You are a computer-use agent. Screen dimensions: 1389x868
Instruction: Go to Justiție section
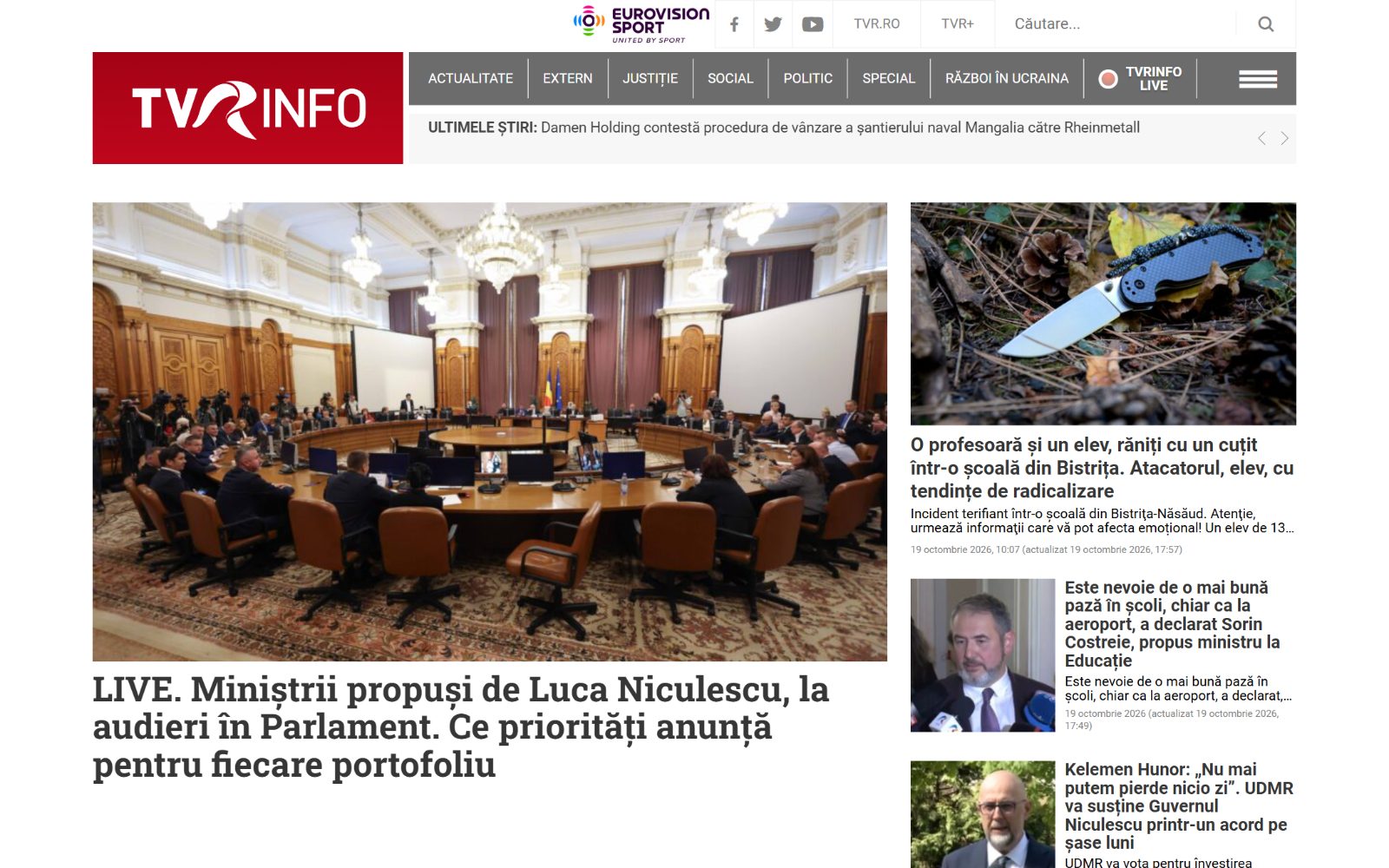(x=650, y=78)
